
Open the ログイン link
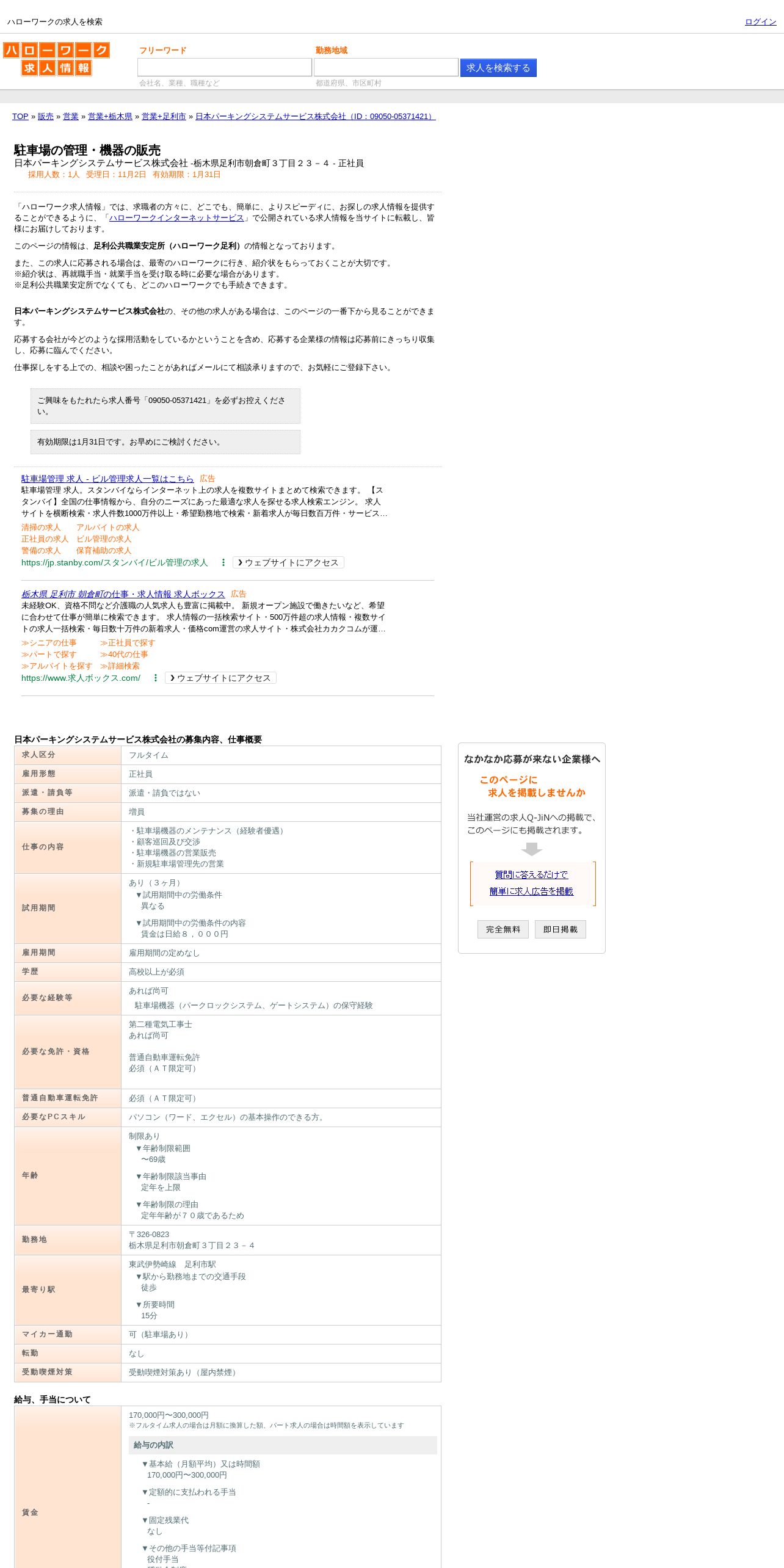tap(760, 22)
